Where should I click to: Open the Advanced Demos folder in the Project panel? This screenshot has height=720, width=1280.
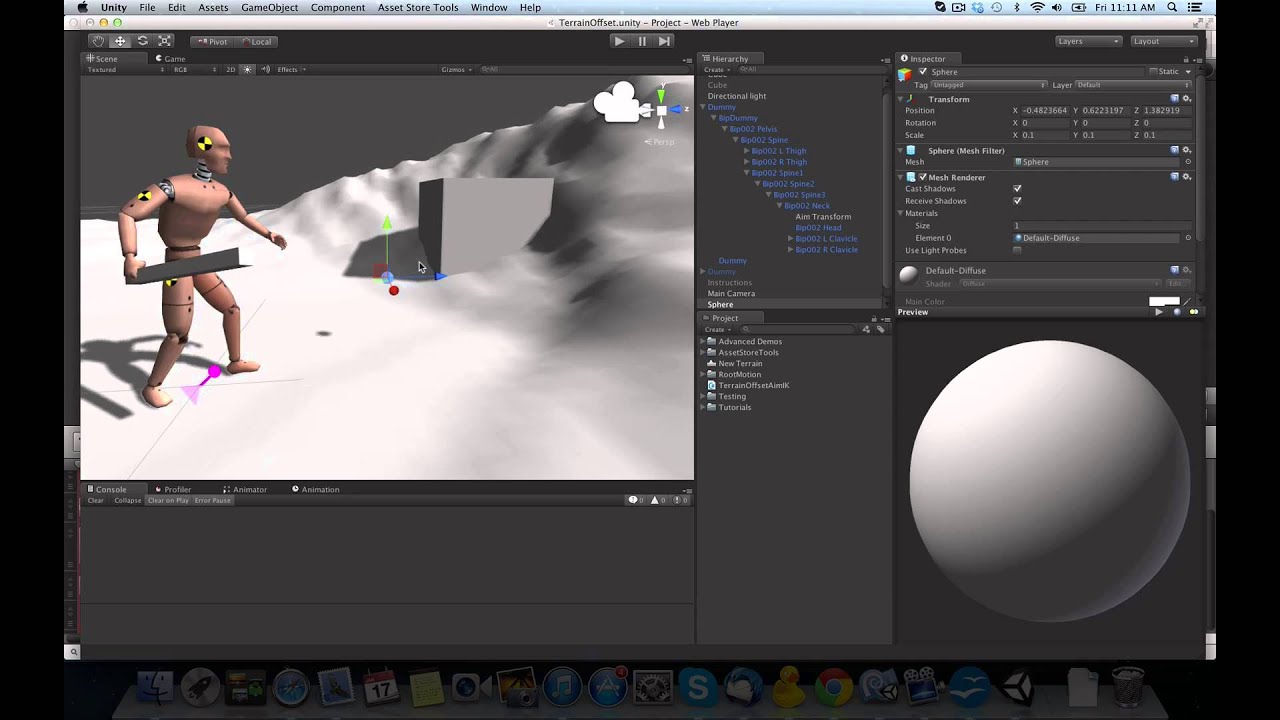tap(749, 341)
